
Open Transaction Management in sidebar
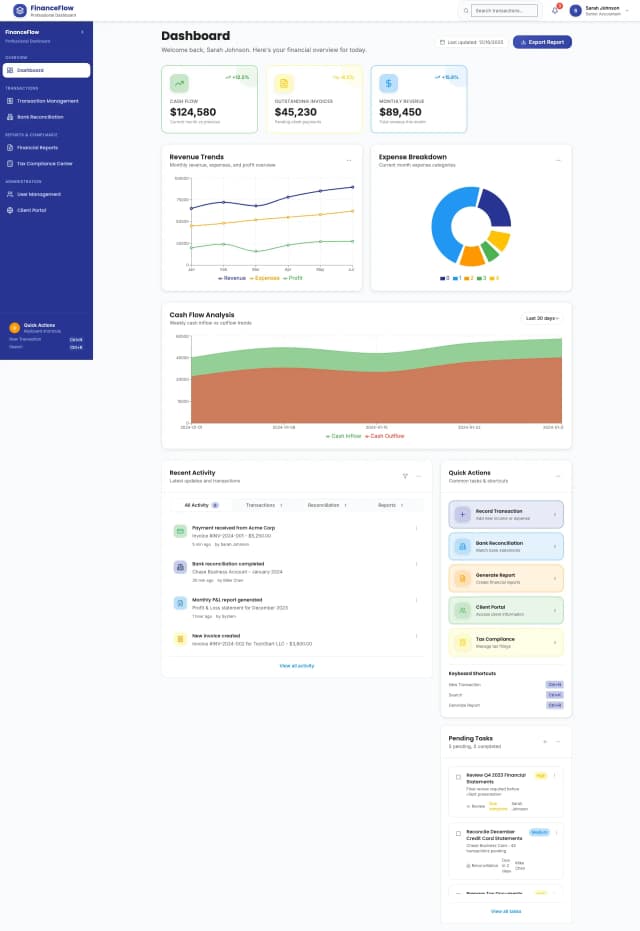[47, 101]
